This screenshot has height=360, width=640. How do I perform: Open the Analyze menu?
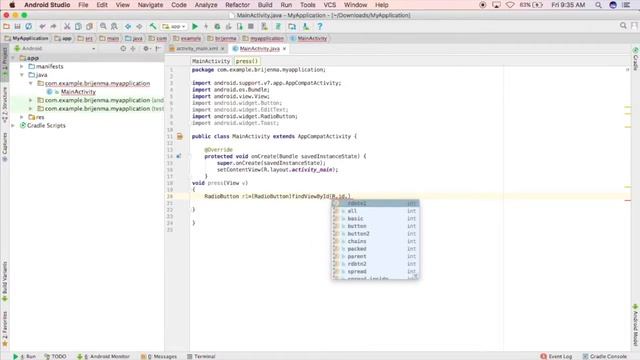click(x=206, y=5)
